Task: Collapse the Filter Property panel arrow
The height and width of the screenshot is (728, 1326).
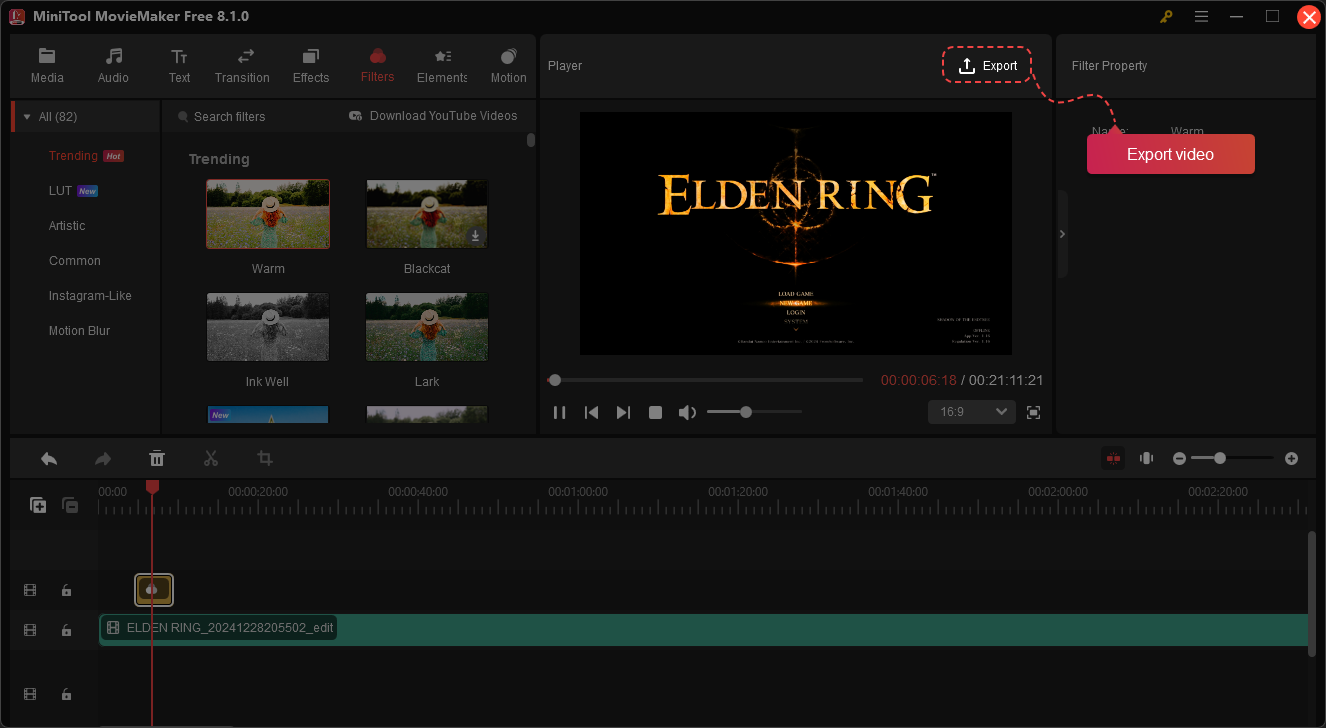Action: pyautogui.click(x=1062, y=234)
